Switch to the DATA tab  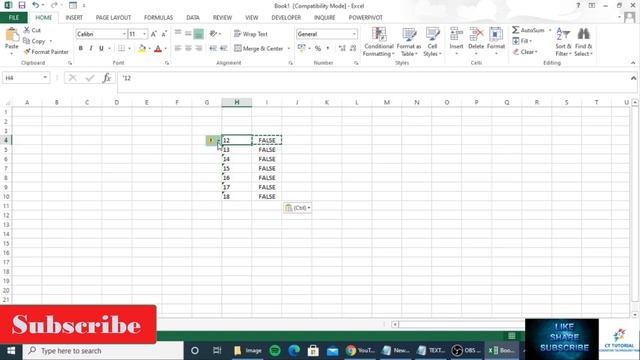point(193,18)
